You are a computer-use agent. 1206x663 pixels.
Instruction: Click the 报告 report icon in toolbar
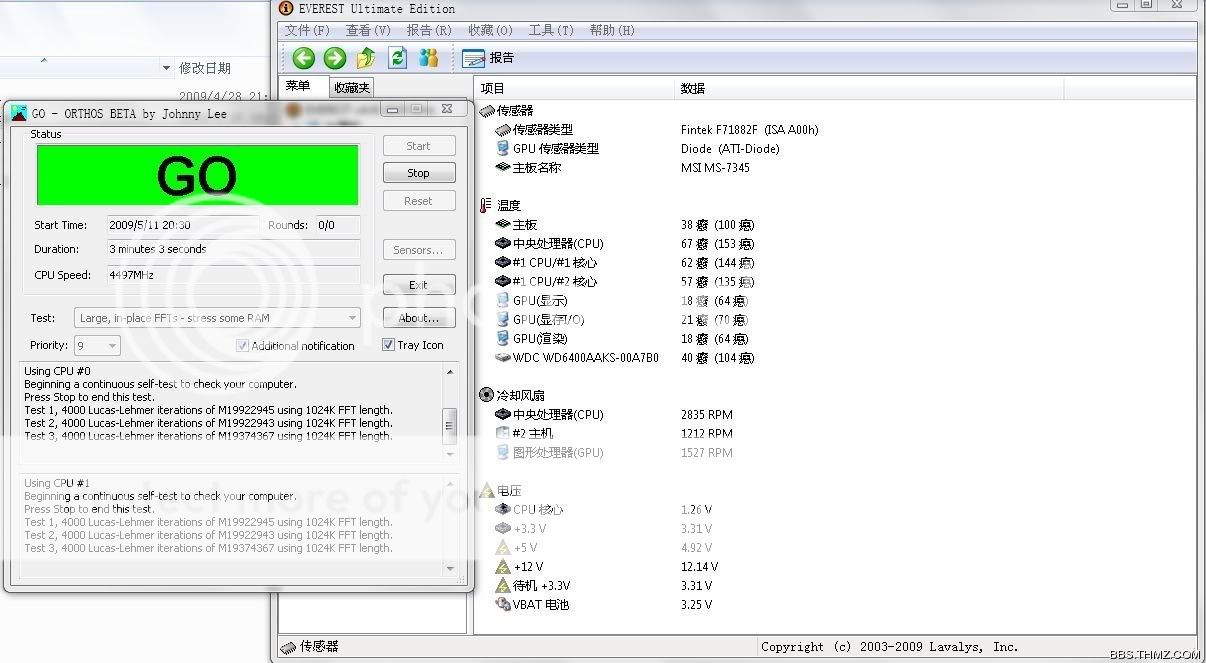[x=474, y=58]
